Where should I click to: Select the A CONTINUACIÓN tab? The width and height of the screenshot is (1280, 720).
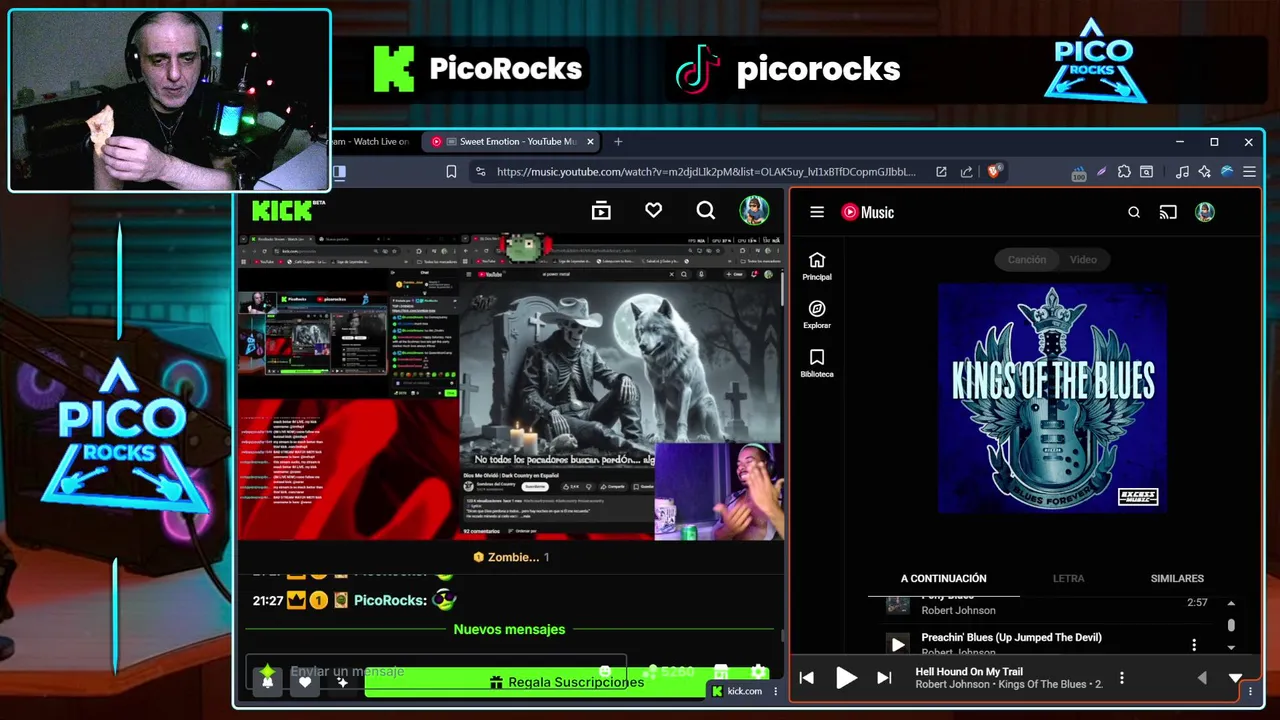click(943, 578)
